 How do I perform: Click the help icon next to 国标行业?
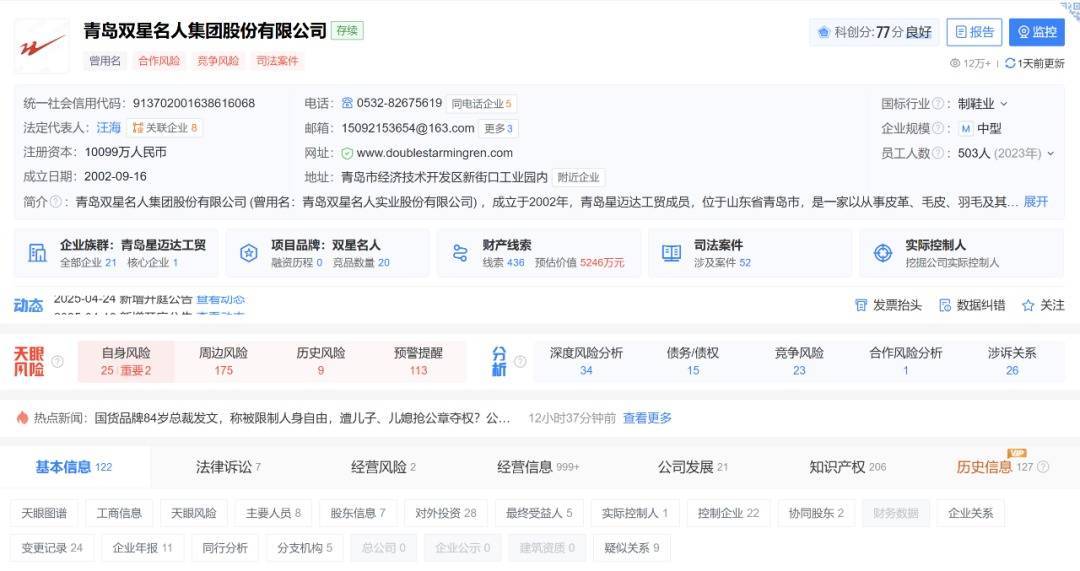[x=937, y=103]
